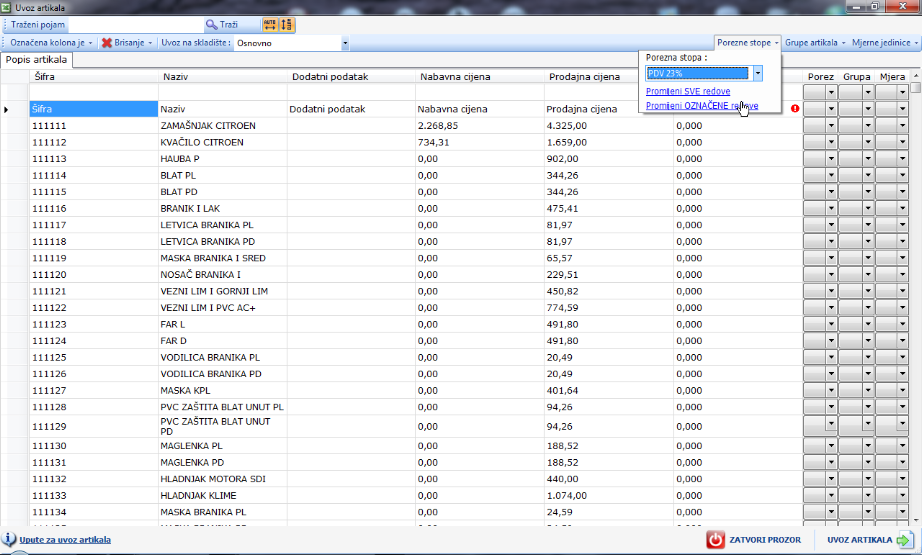Select the Popis artikala tab

tap(36, 60)
